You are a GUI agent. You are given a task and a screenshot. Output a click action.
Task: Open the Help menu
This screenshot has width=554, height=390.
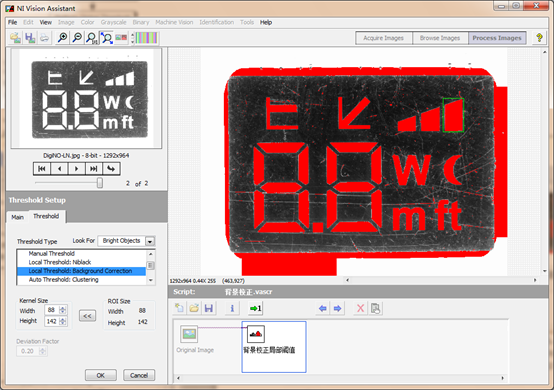[266, 22]
